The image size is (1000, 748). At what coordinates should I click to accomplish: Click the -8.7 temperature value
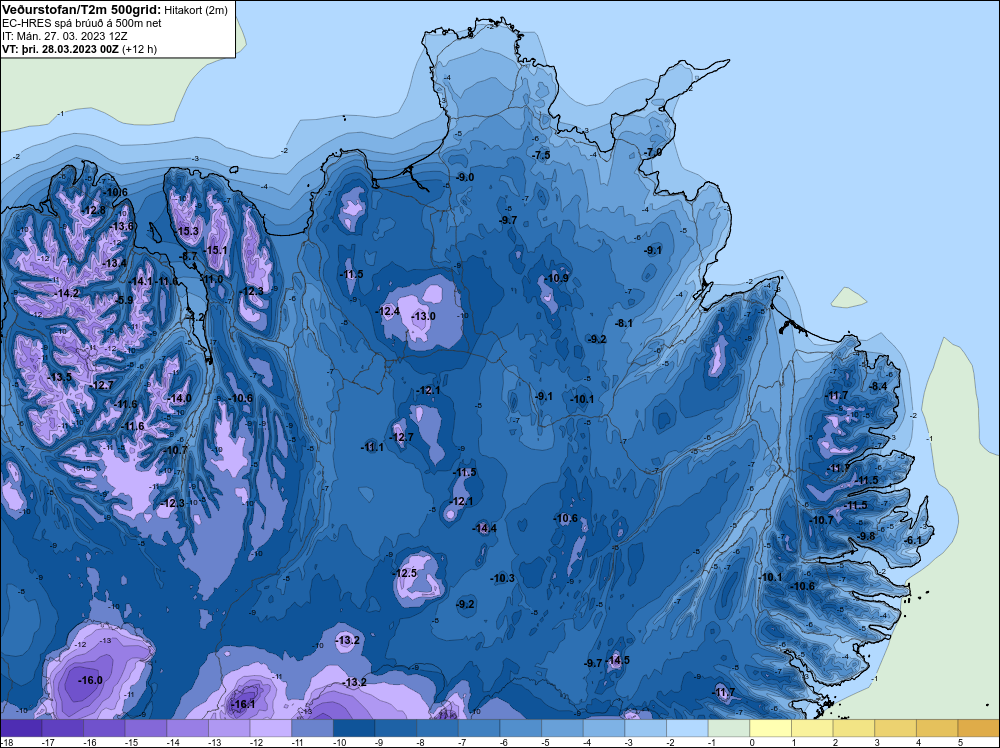click(x=188, y=256)
